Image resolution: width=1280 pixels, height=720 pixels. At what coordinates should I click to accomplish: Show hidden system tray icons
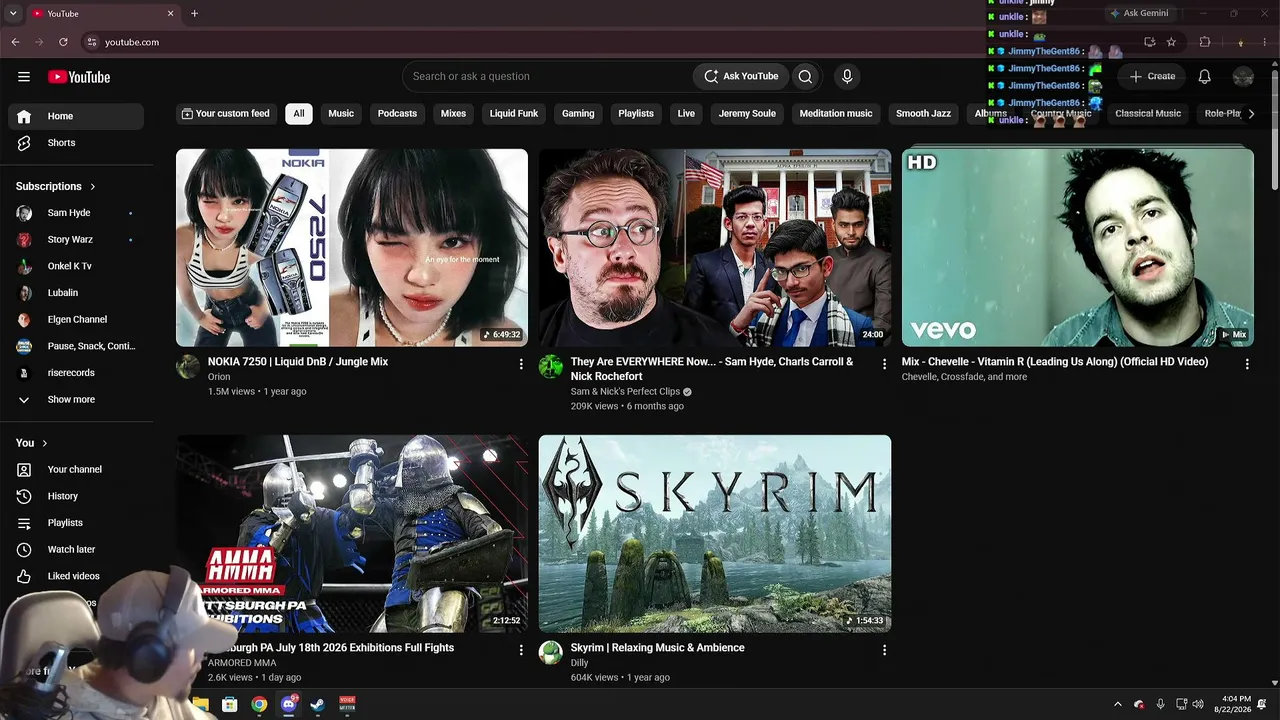[x=1118, y=704]
